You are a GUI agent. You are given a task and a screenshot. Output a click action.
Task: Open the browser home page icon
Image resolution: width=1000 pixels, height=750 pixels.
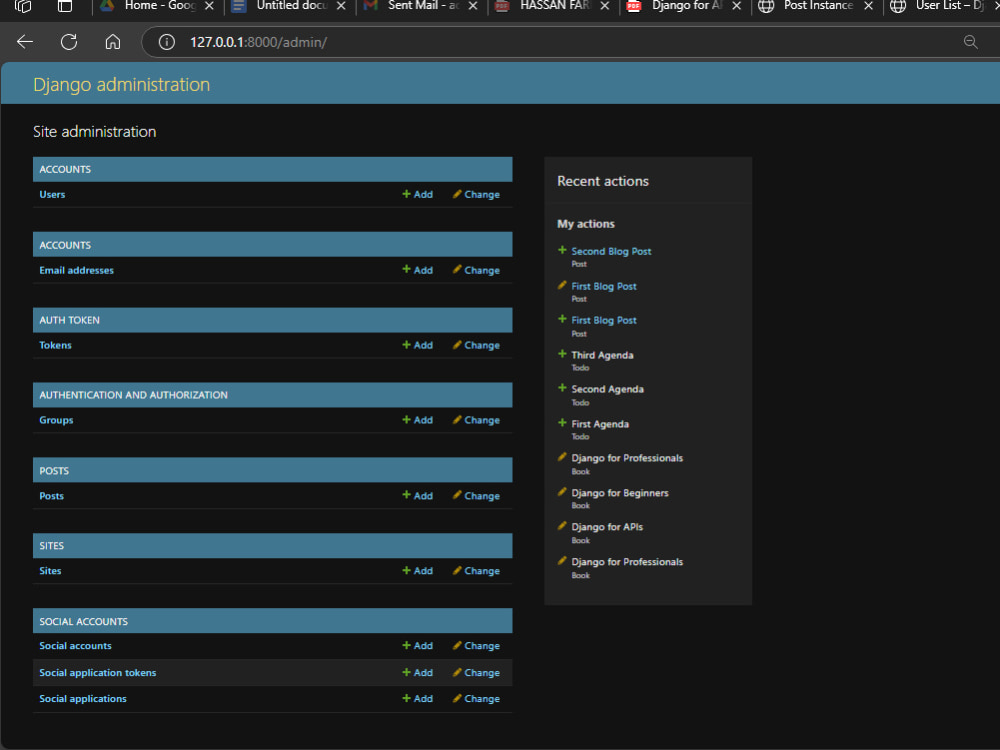[x=113, y=42]
